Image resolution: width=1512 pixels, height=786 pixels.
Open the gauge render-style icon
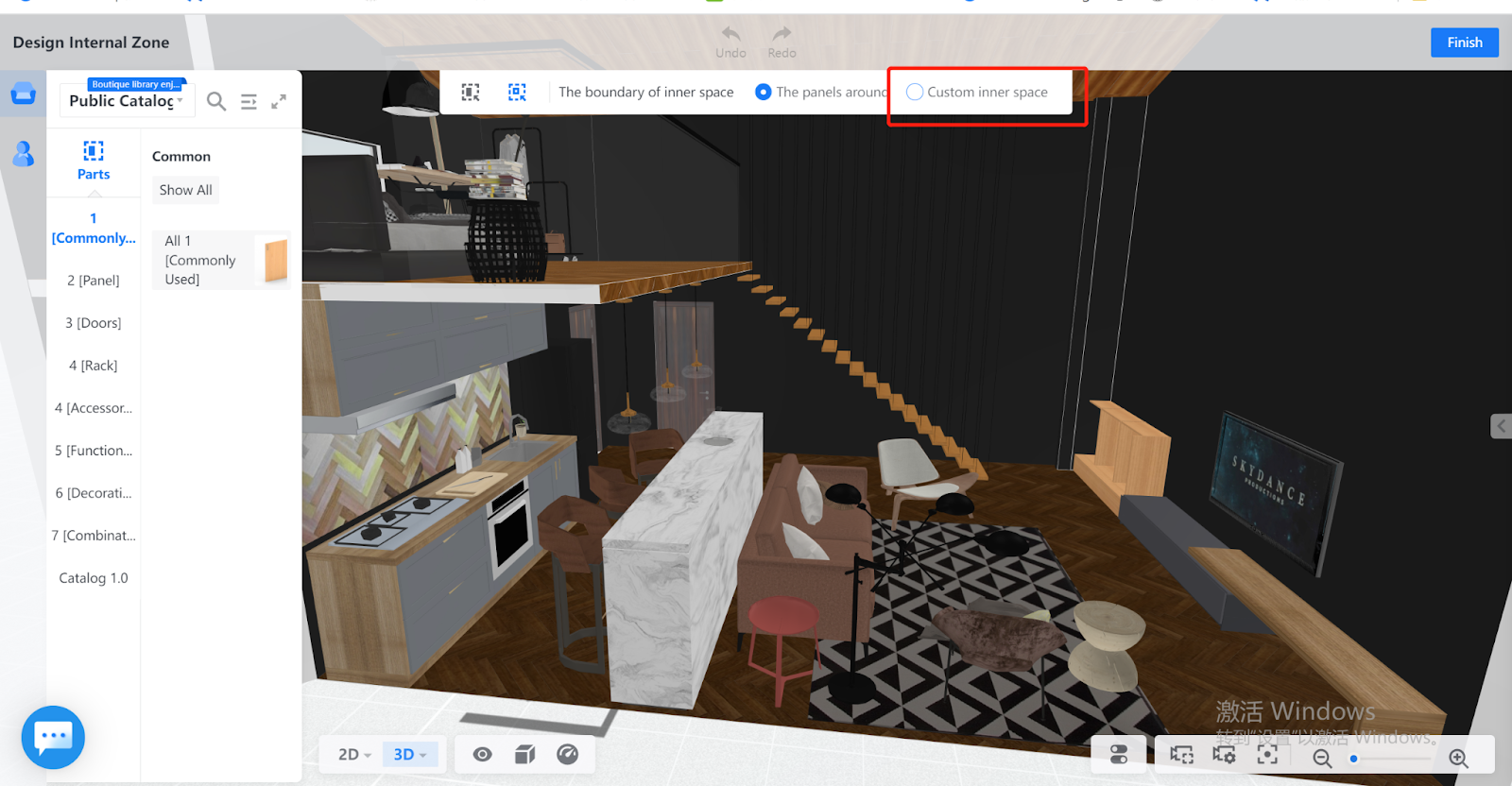[x=568, y=754]
